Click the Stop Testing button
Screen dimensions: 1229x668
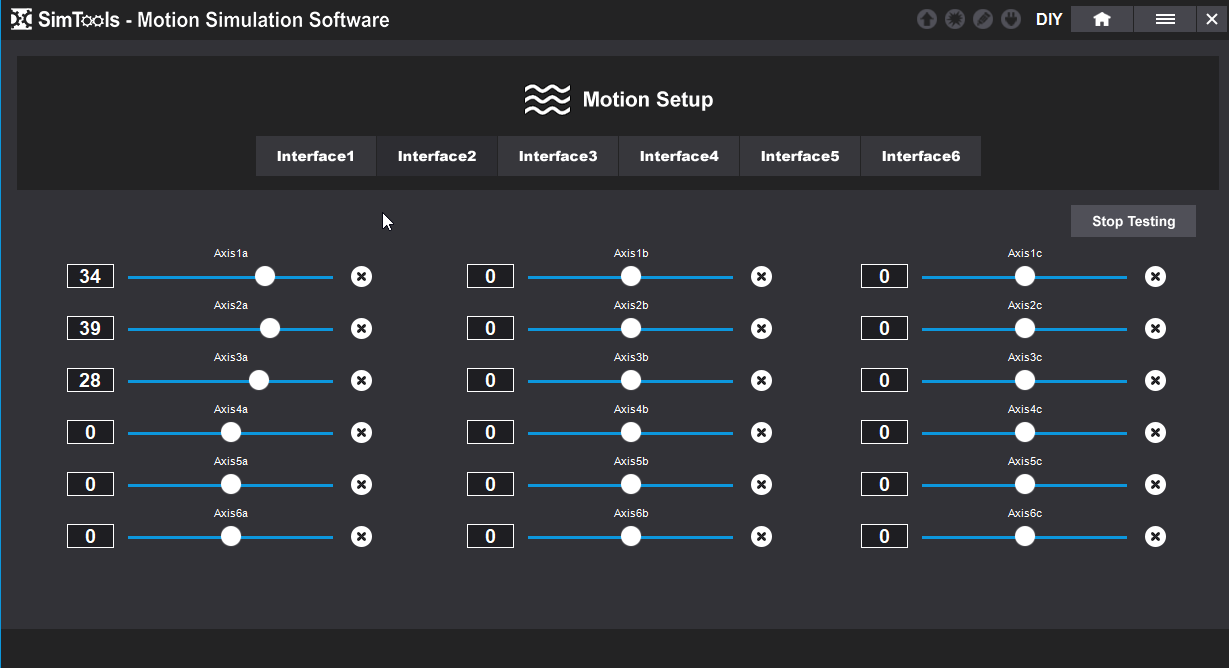pos(1133,221)
